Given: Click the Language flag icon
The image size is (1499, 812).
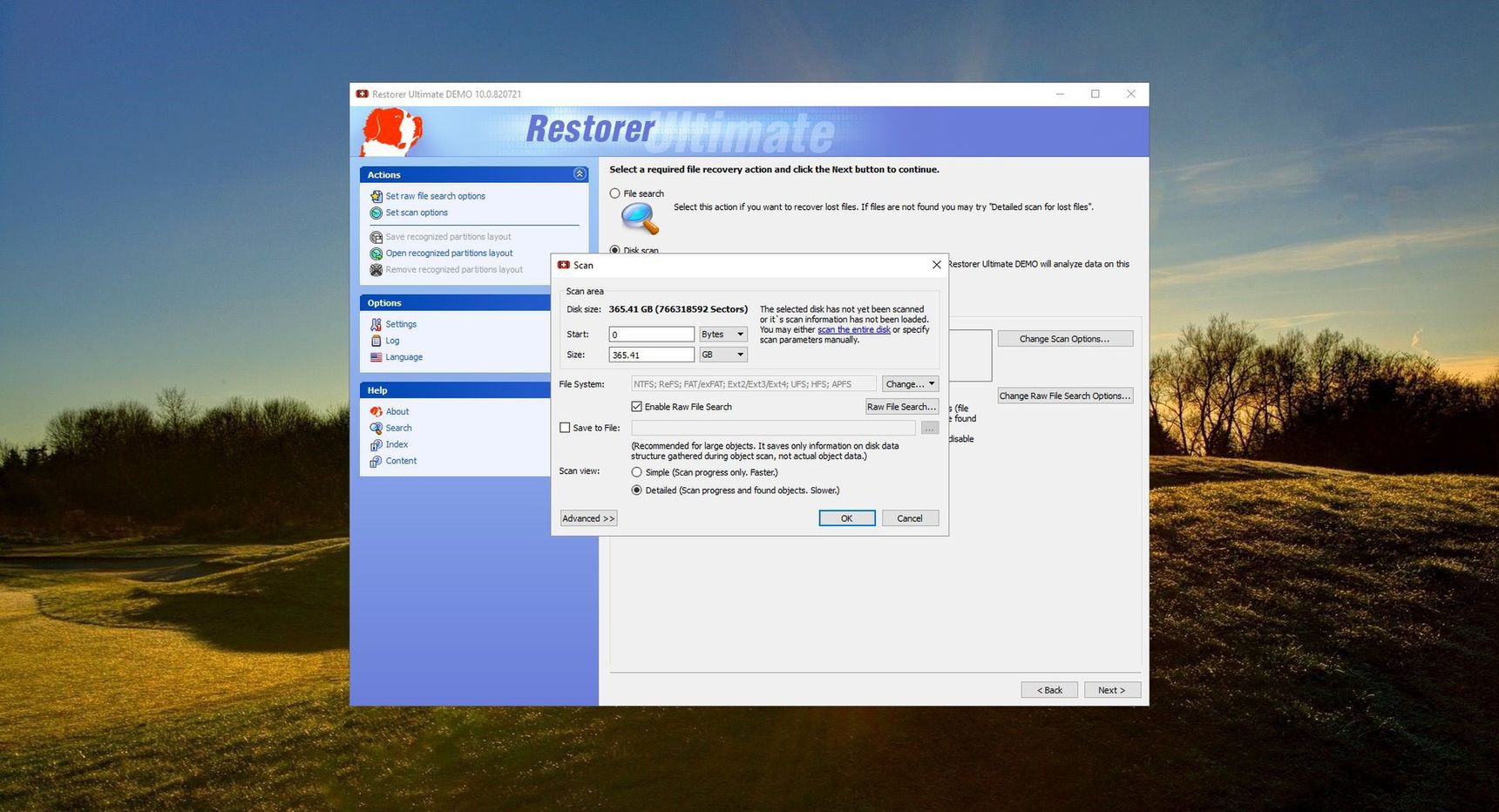Looking at the screenshot, I should pyautogui.click(x=376, y=357).
